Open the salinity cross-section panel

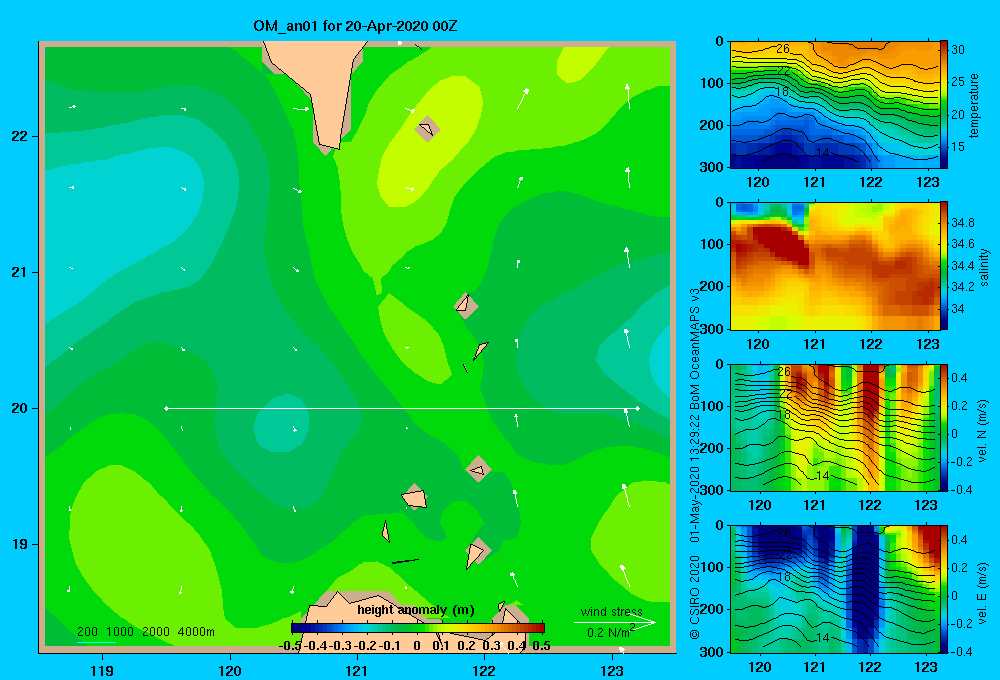click(835, 266)
